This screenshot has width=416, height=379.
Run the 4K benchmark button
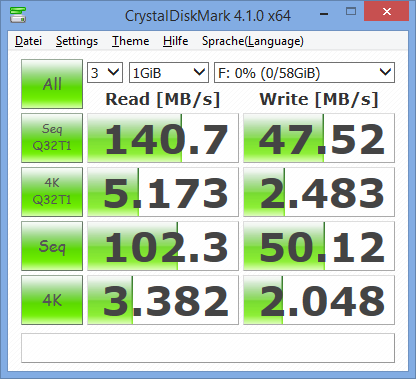(x=52, y=300)
